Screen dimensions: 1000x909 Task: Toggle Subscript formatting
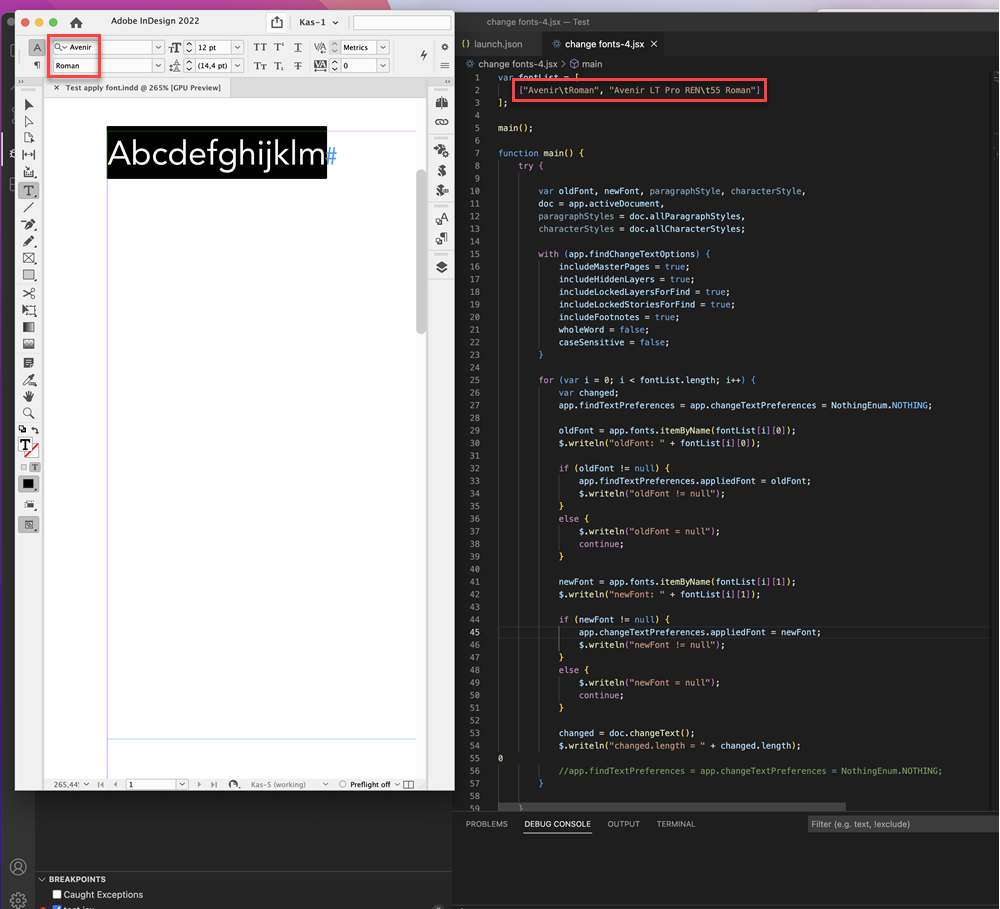[x=279, y=66]
